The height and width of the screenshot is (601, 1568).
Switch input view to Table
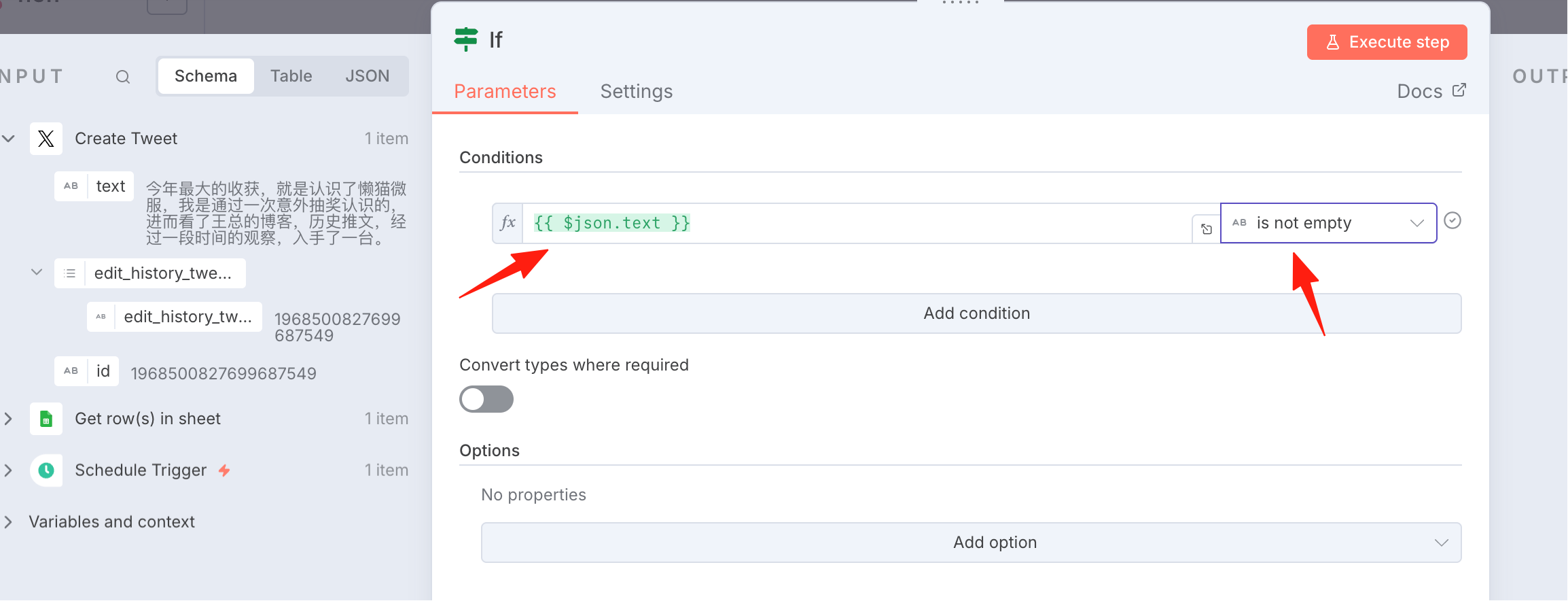coord(291,76)
